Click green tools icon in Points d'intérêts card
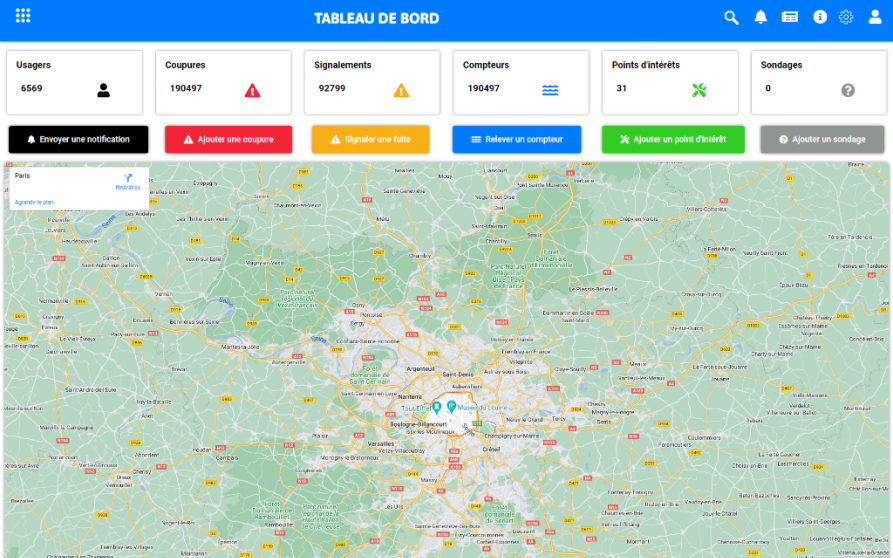 pyautogui.click(x=699, y=90)
